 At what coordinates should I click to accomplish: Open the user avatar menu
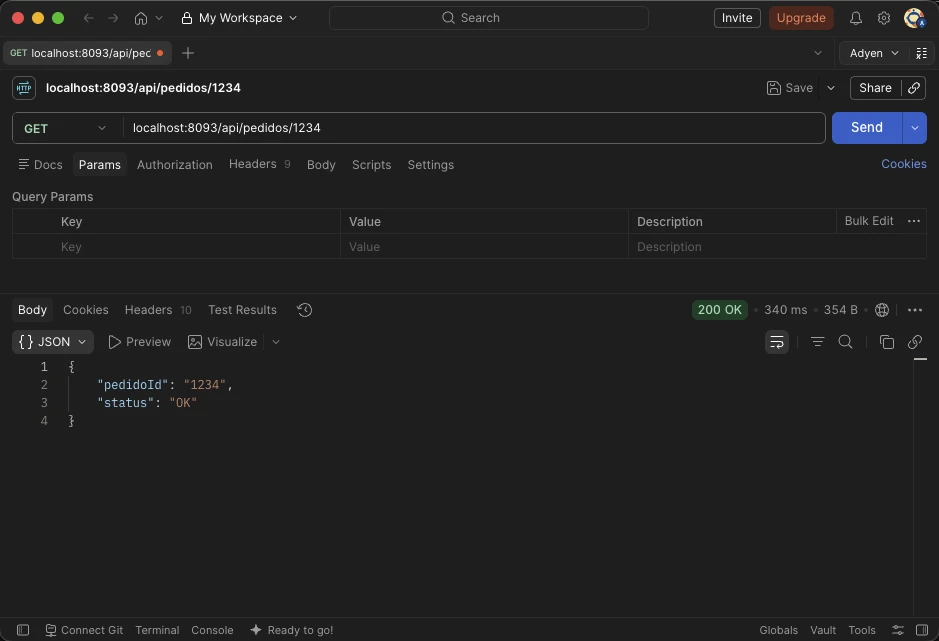pyautogui.click(x=914, y=18)
